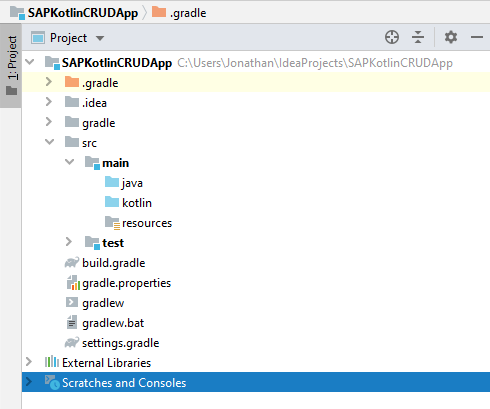Screen dimensions: 490x409
Task: Click the gradle.properties file icon
Action: [73, 283]
